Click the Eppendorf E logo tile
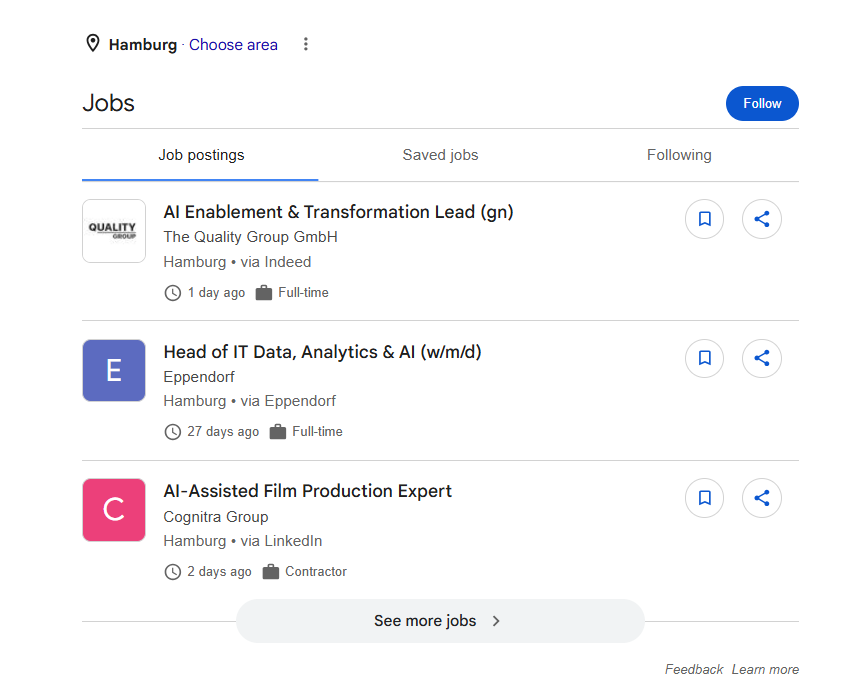 click(114, 370)
